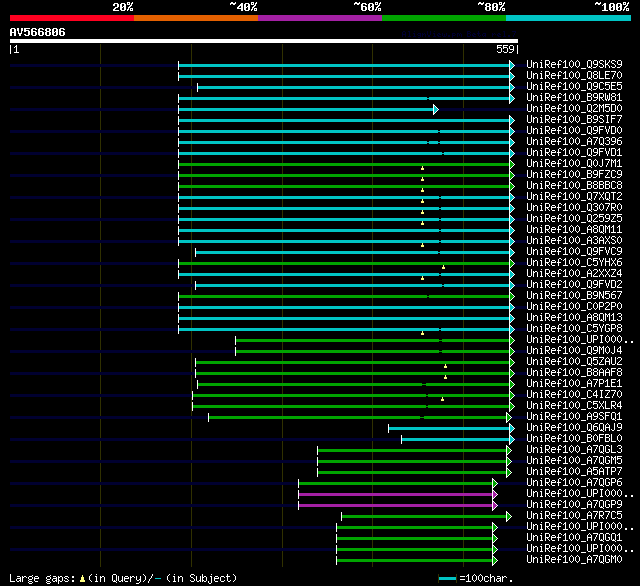Click the UniRef100_A7Q396 label

click(x=574, y=142)
